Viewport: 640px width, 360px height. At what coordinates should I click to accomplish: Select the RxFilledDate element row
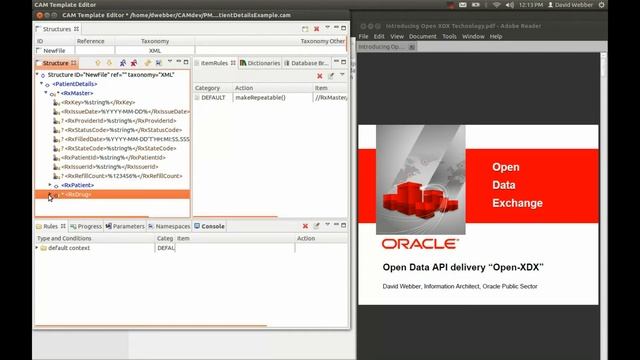coord(122,139)
